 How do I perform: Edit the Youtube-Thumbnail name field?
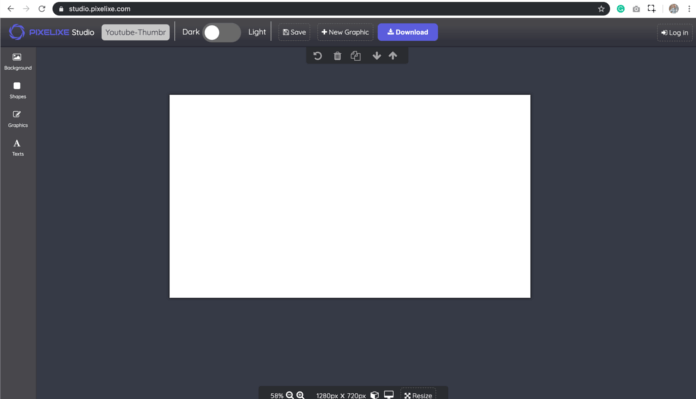pyautogui.click(x=135, y=32)
